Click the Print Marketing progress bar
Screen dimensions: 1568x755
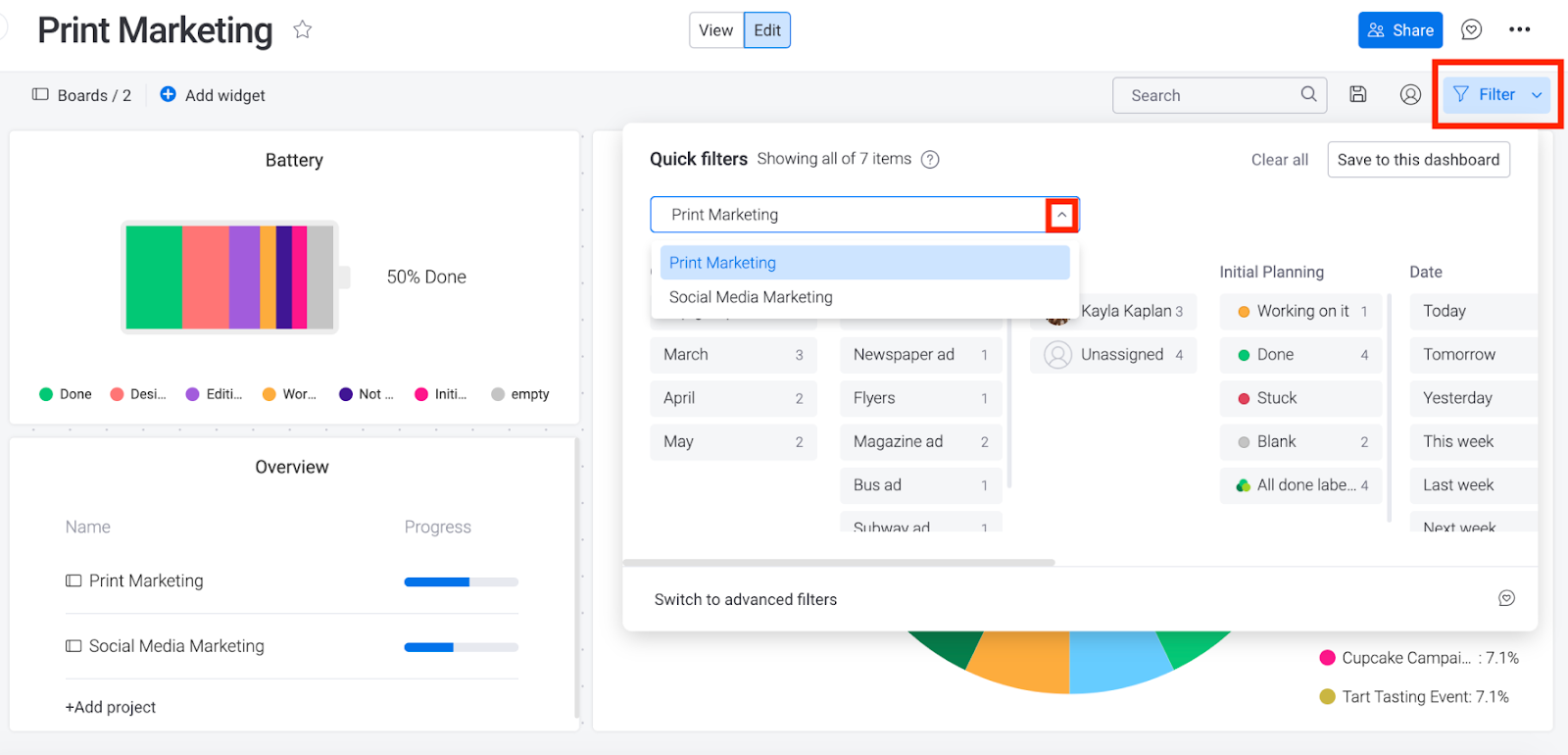[461, 582]
